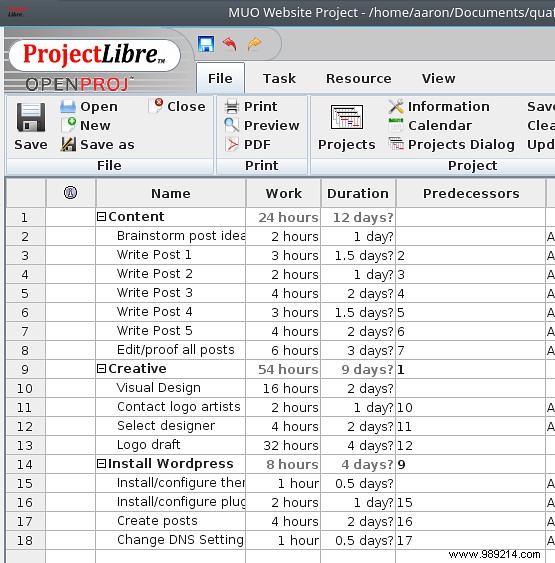Click the Predecessors column header
This screenshot has width=555, height=563.
[471, 193]
